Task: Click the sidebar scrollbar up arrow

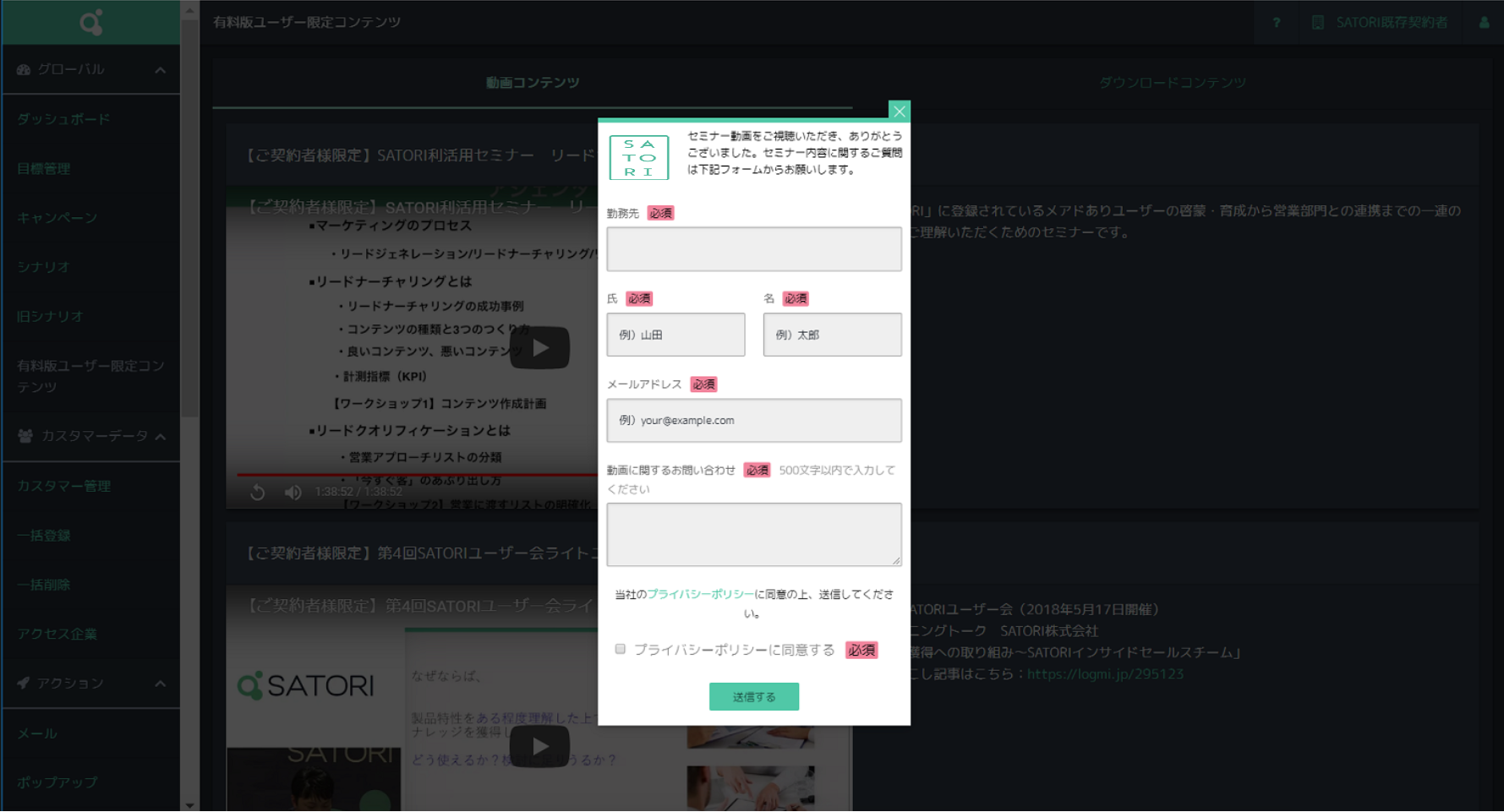Action: 190,11
